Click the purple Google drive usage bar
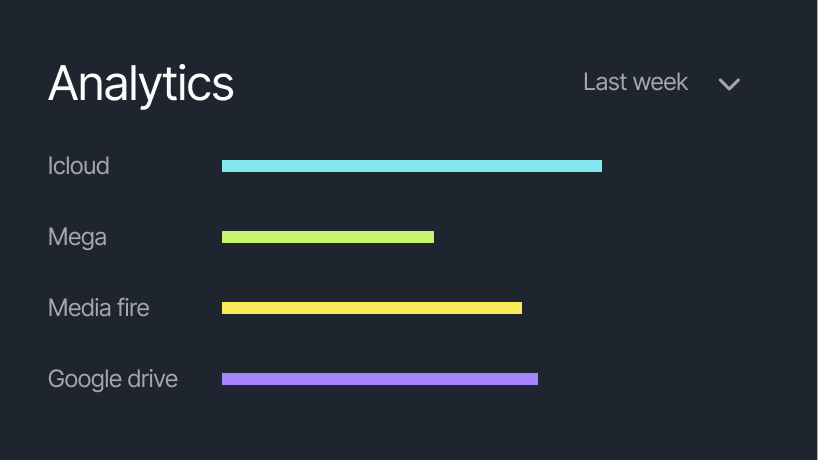Screen dimensions: 818x460 [x=380, y=379]
